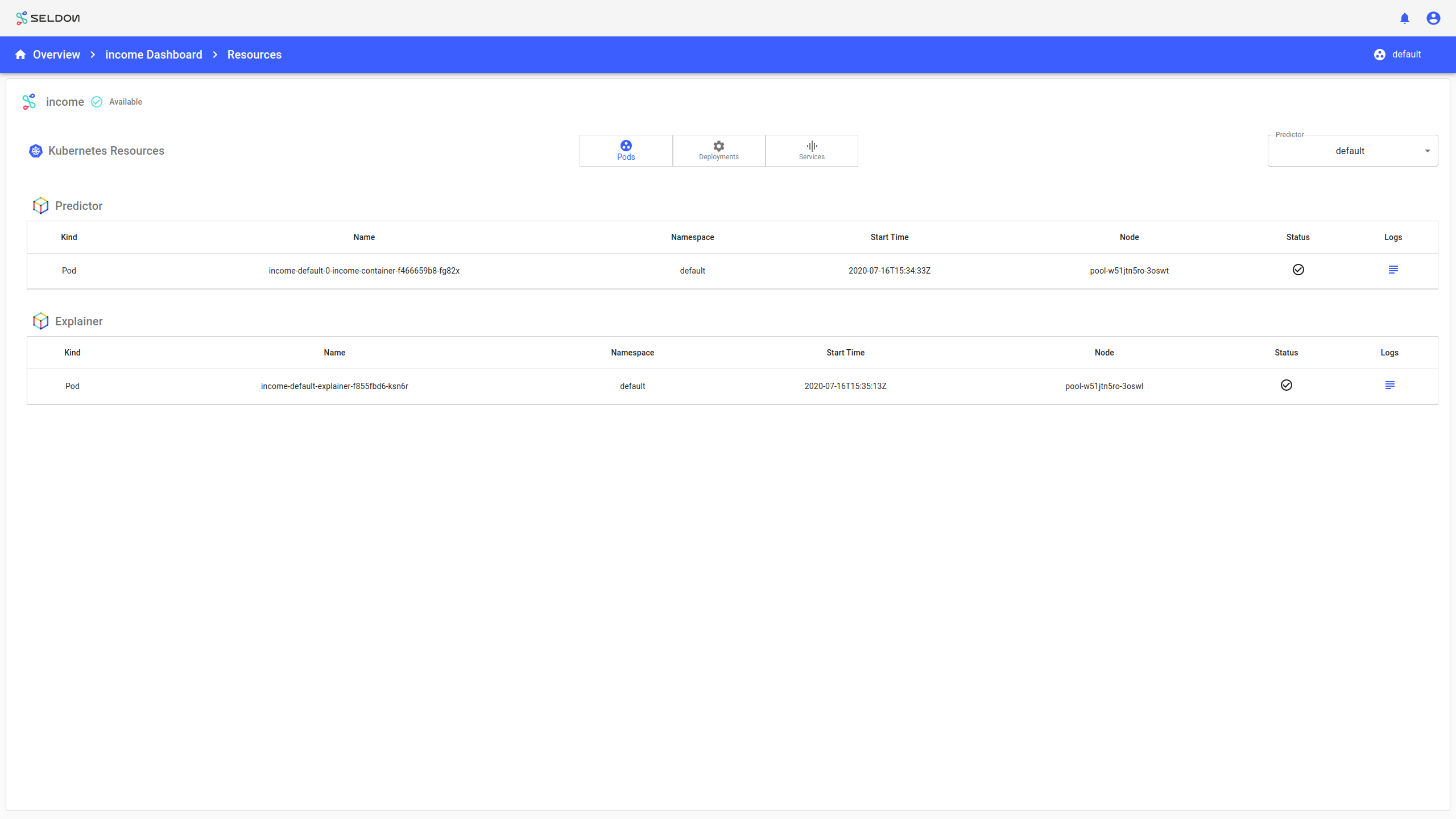Screen dimensions: 1456x819
Task: Click the status checkmark icon for Explainer pod
Action: point(1286,385)
